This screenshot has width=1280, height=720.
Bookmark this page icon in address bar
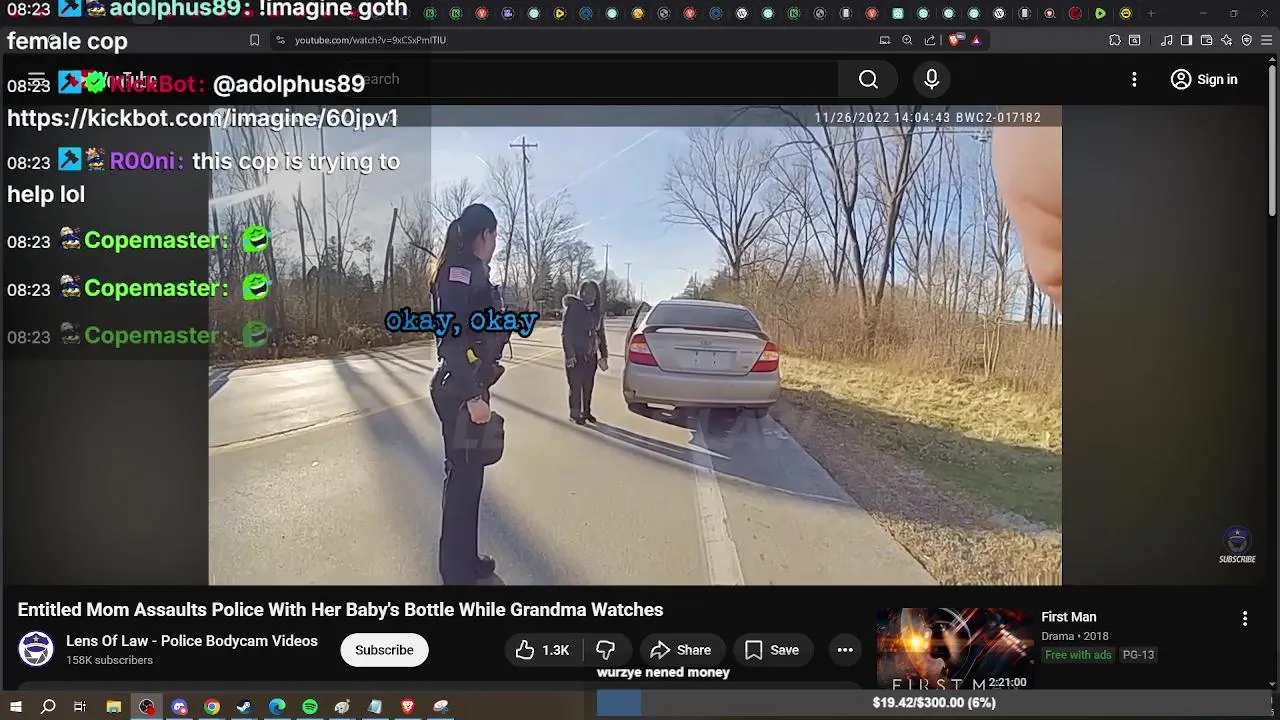(x=254, y=40)
